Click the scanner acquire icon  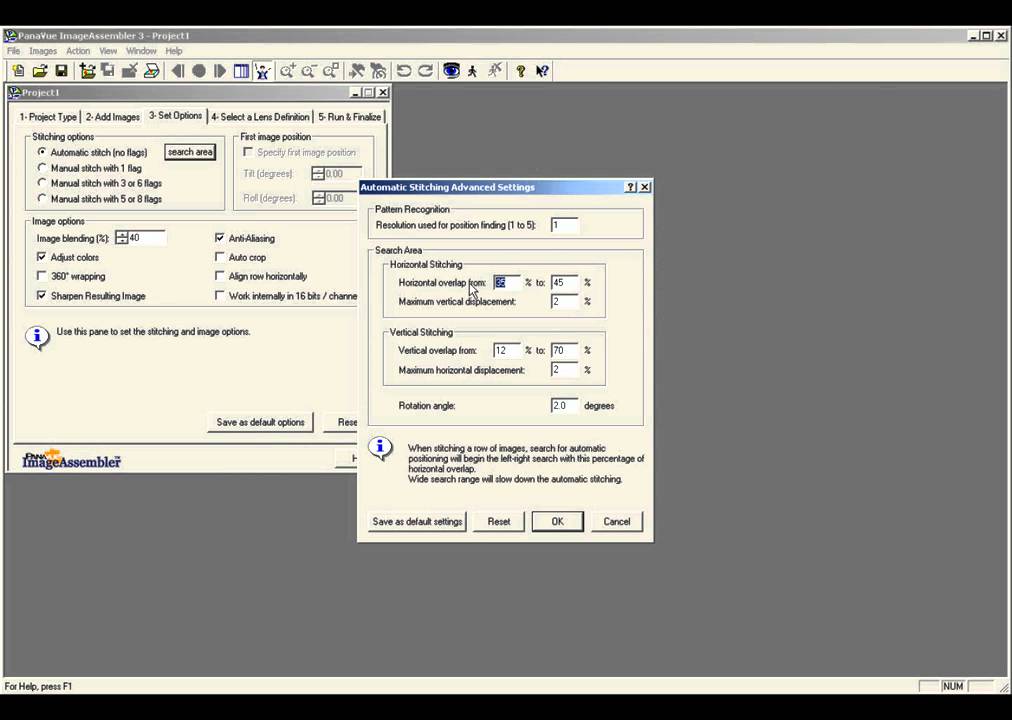pos(151,71)
